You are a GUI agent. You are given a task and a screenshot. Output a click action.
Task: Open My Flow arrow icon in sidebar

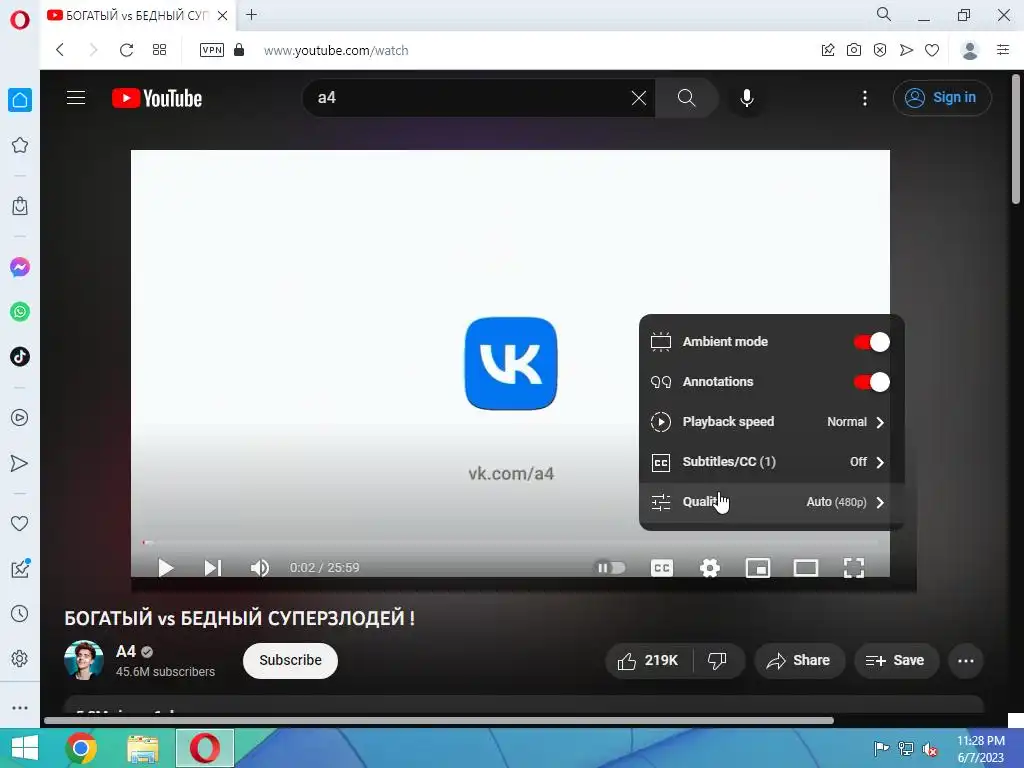(x=20, y=463)
